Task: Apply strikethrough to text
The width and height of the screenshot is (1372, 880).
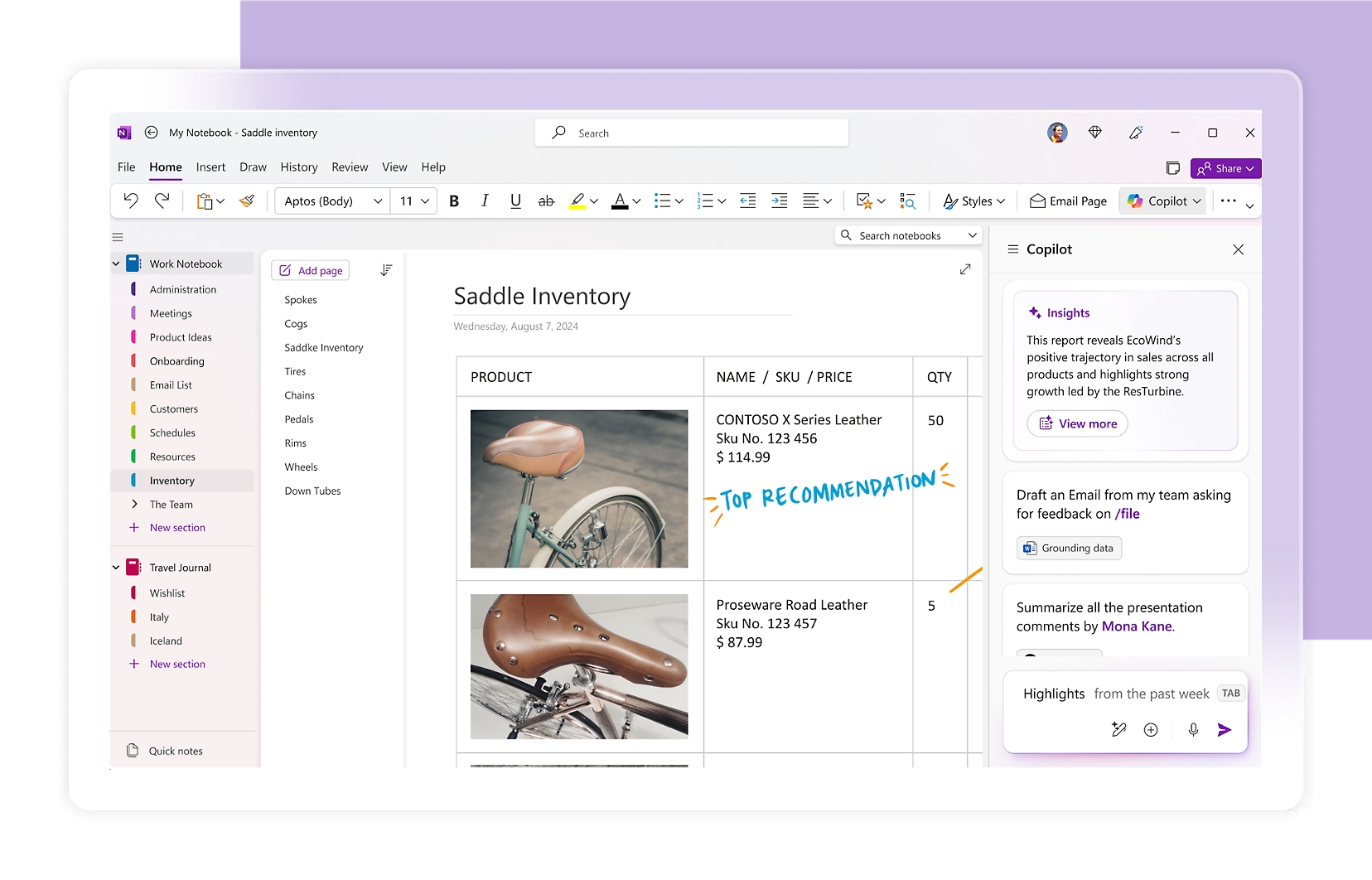Action: point(546,201)
